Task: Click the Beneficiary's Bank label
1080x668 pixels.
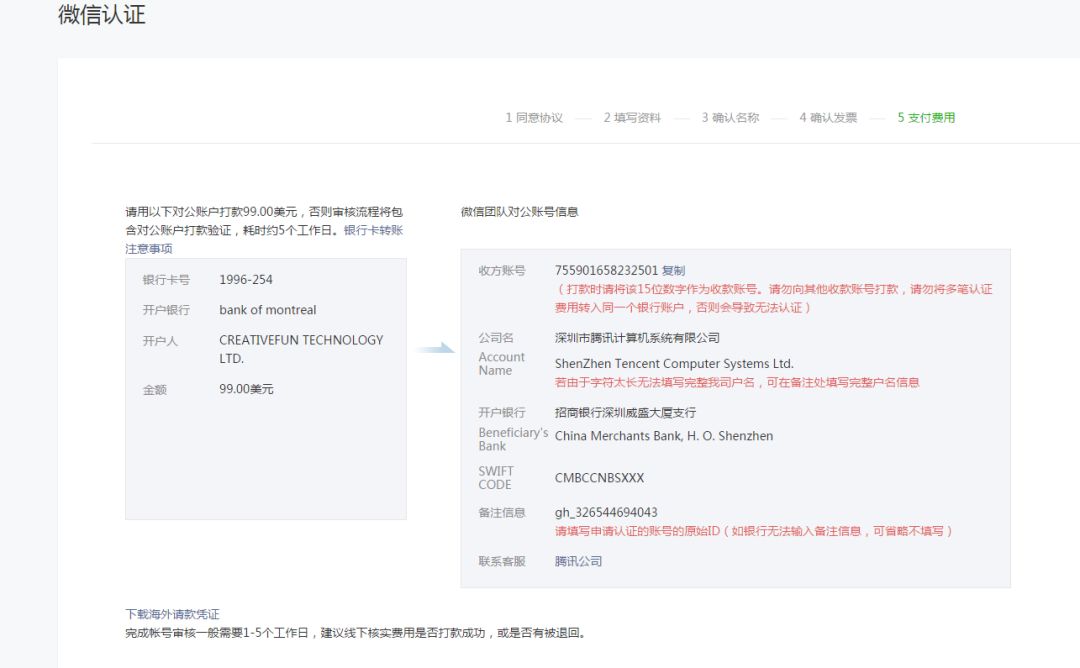Action: click(513, 439)
